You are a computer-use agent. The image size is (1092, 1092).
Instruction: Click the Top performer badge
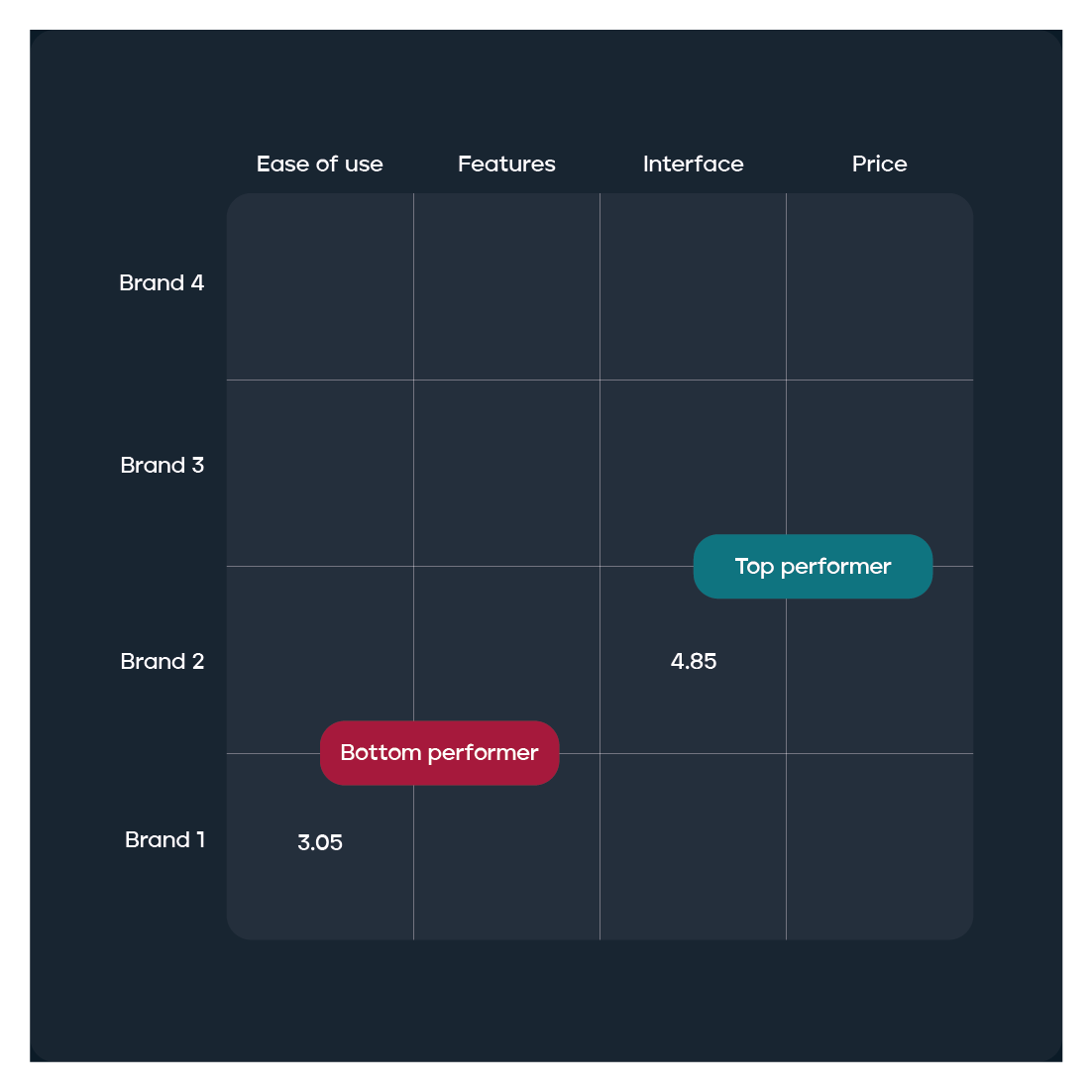(x=813, y=566)
